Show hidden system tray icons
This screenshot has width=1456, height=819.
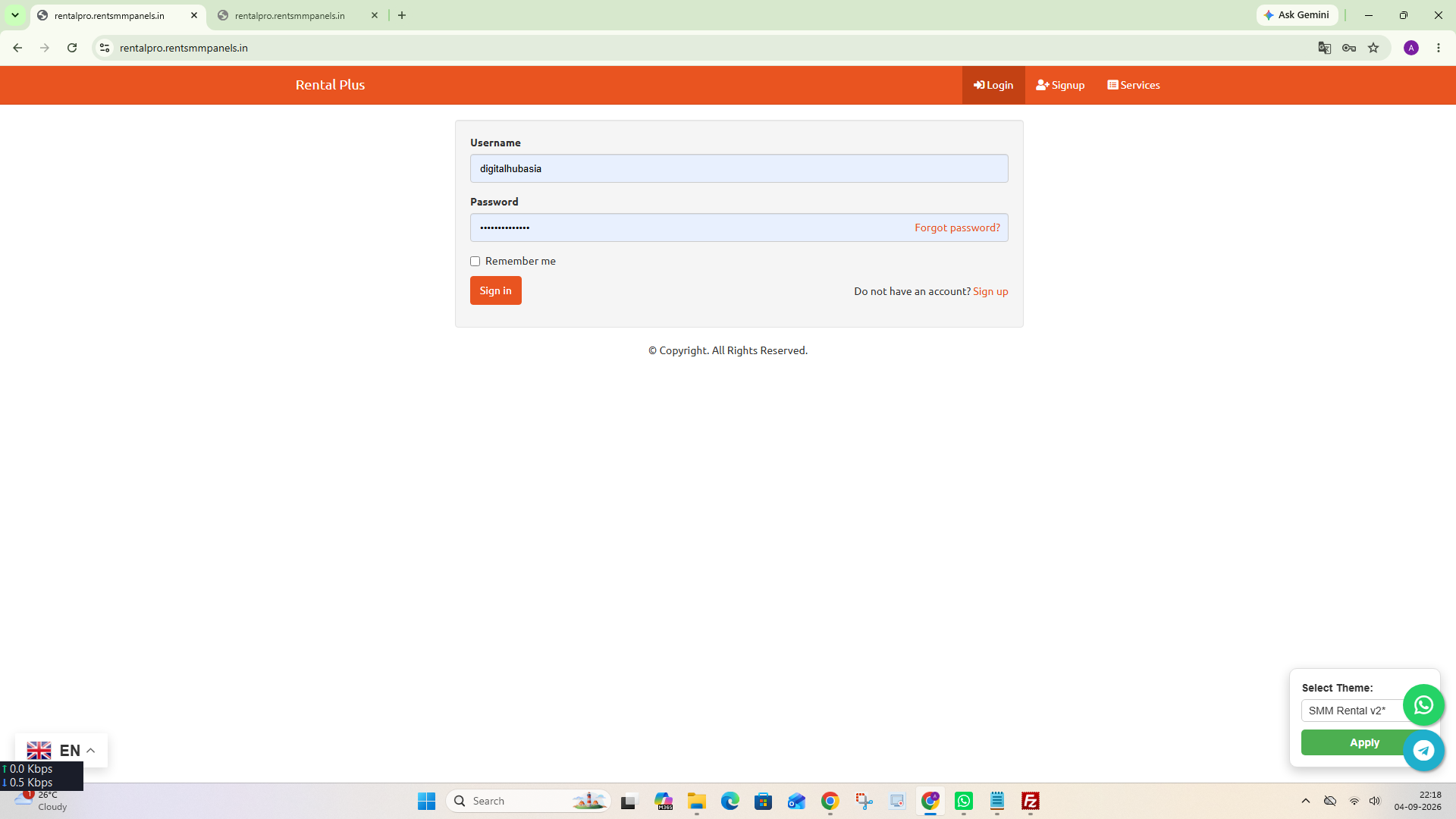pos(1306,801)
